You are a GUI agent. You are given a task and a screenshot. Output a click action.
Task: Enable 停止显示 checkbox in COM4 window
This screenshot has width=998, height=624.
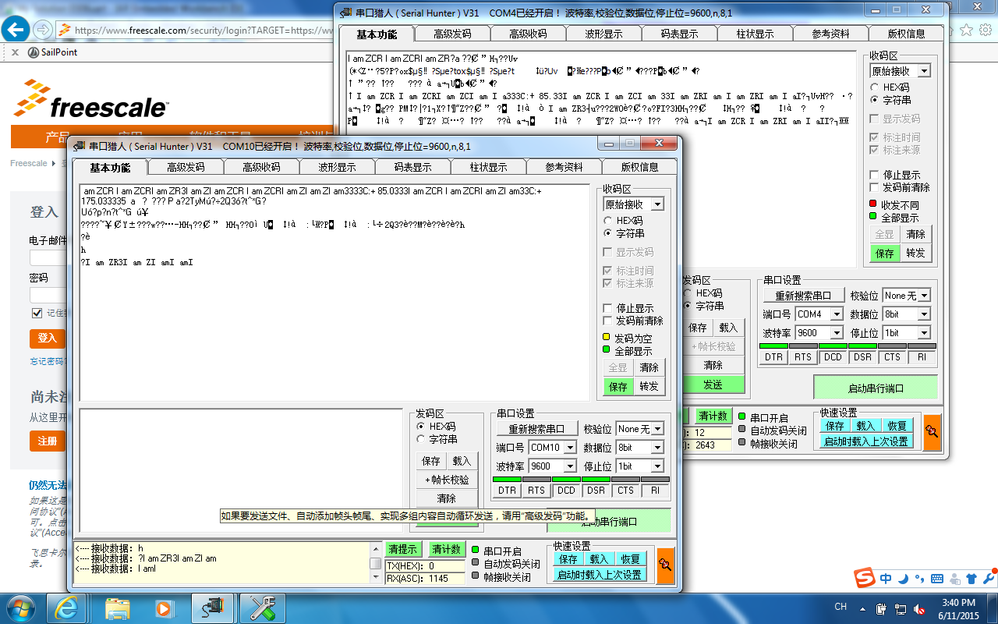pos(875,174)
